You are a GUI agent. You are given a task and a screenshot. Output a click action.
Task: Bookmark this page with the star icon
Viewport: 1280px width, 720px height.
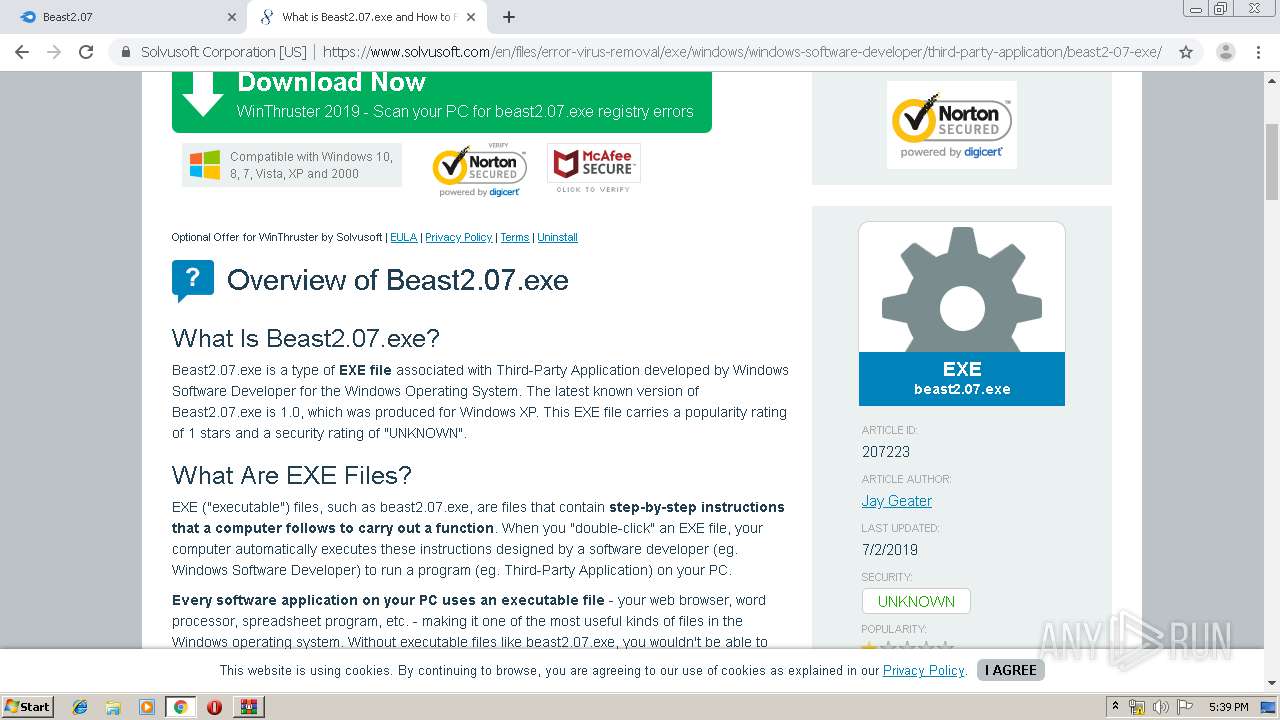(x=1186, y=52)
